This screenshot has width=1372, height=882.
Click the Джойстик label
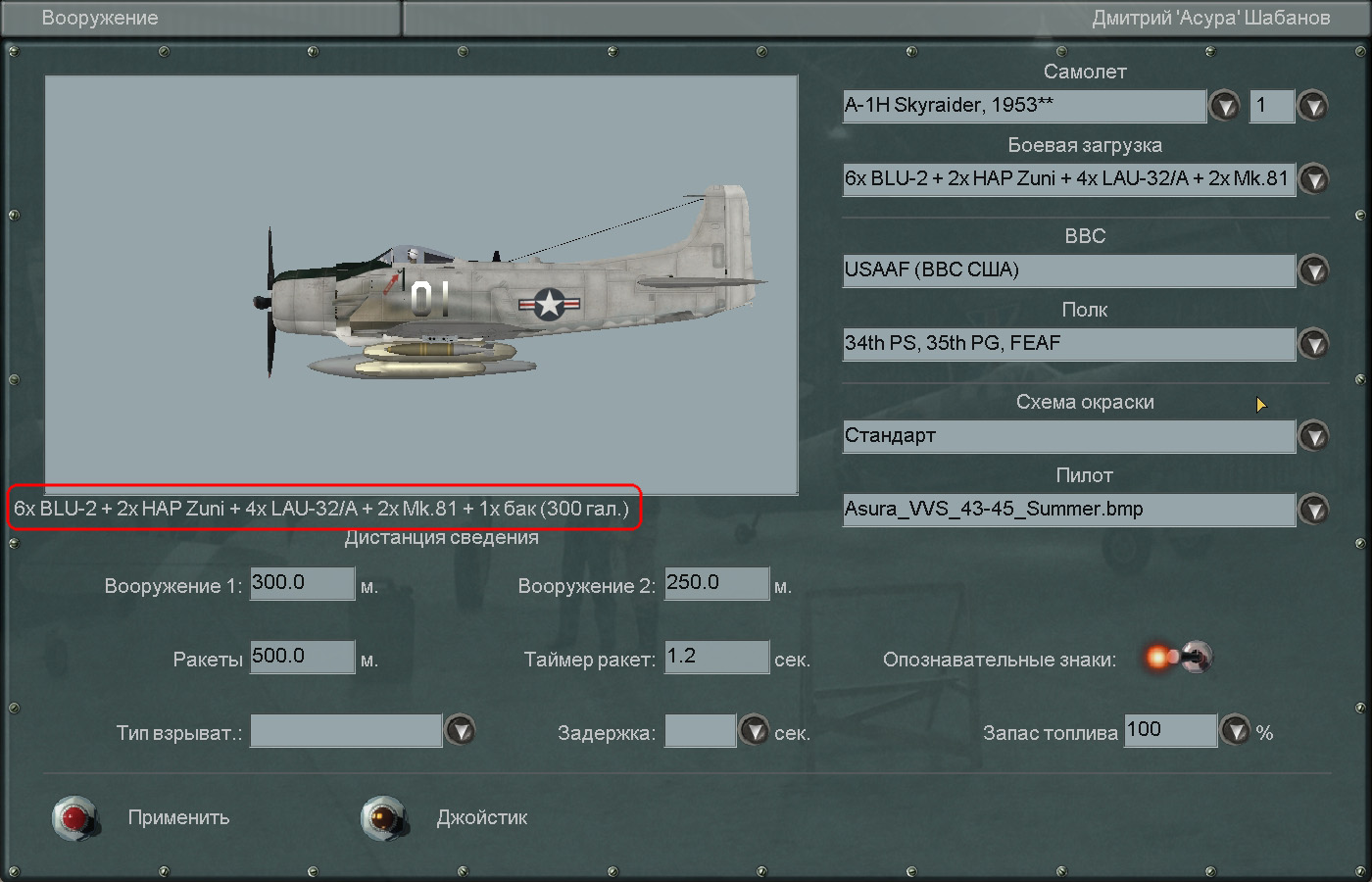[482, 817]
